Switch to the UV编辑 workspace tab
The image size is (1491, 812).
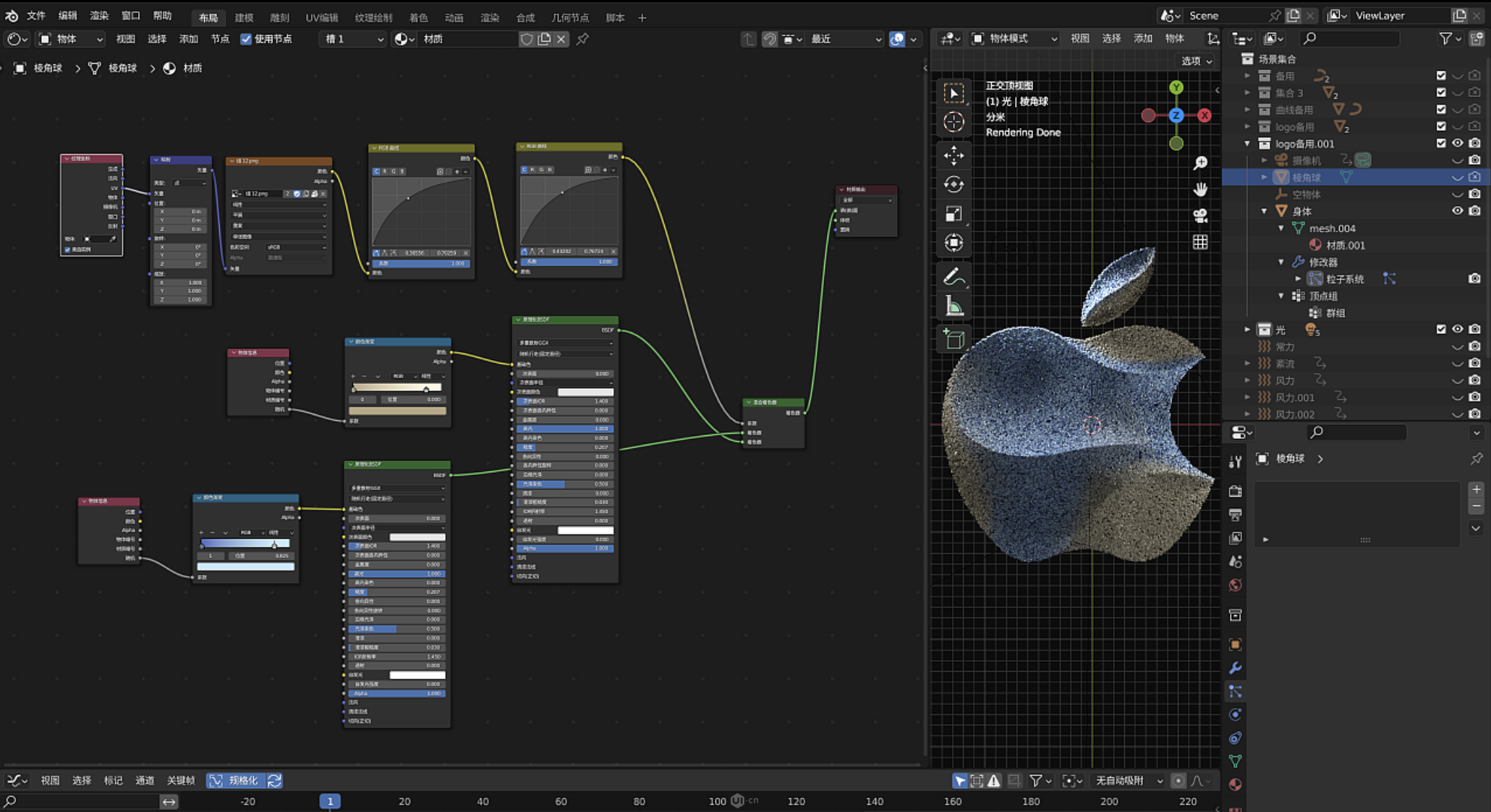coord(322,17)
